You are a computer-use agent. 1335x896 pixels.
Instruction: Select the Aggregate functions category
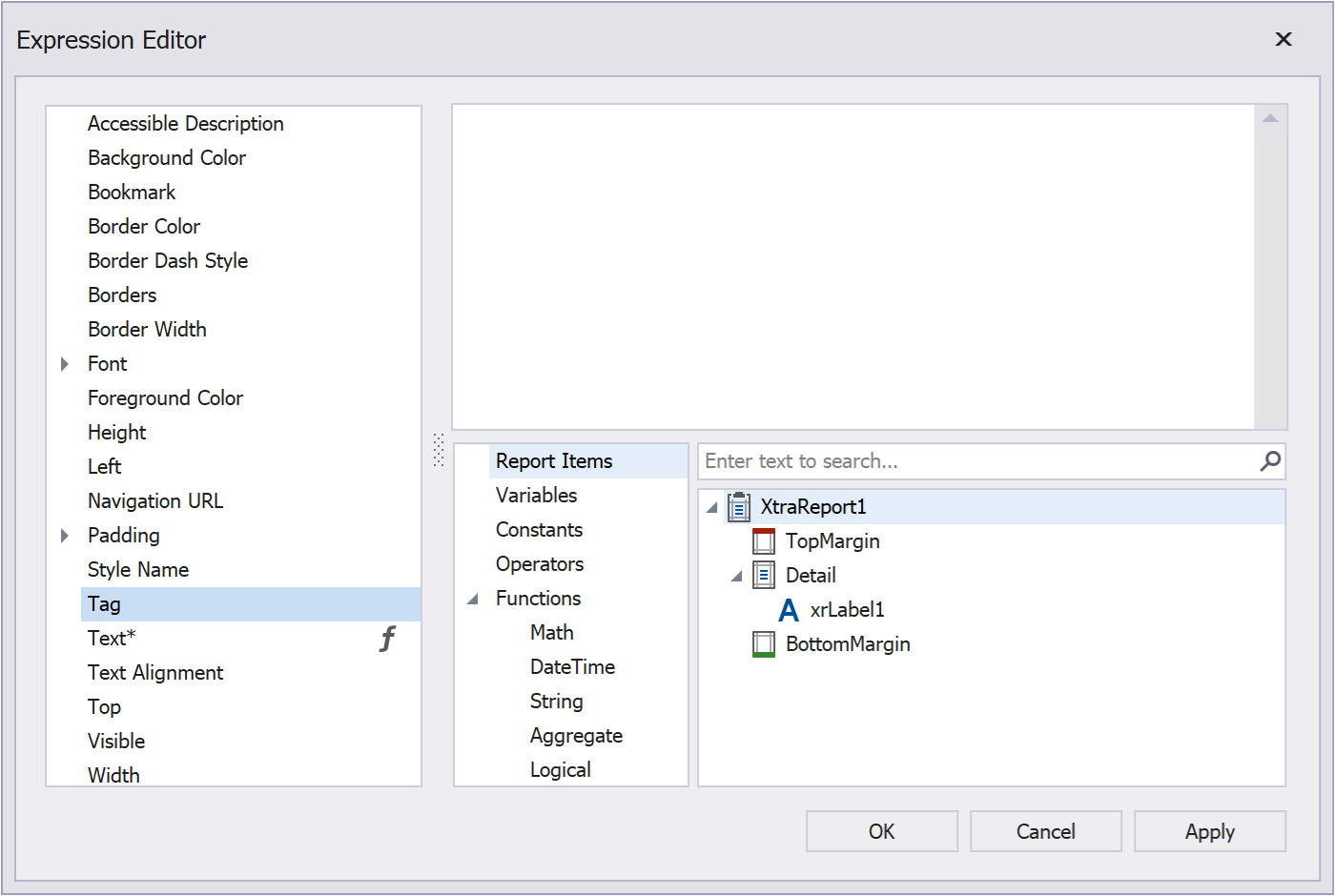(x=576, y=736)
